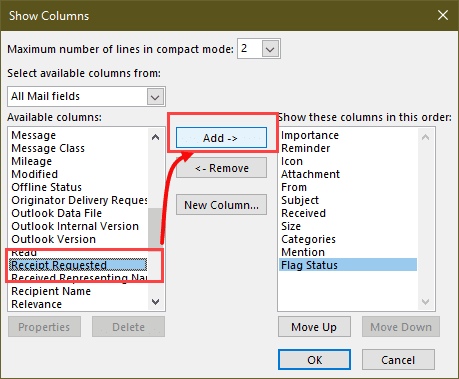
Task: Click the <- Remove button
Action: 221,168
